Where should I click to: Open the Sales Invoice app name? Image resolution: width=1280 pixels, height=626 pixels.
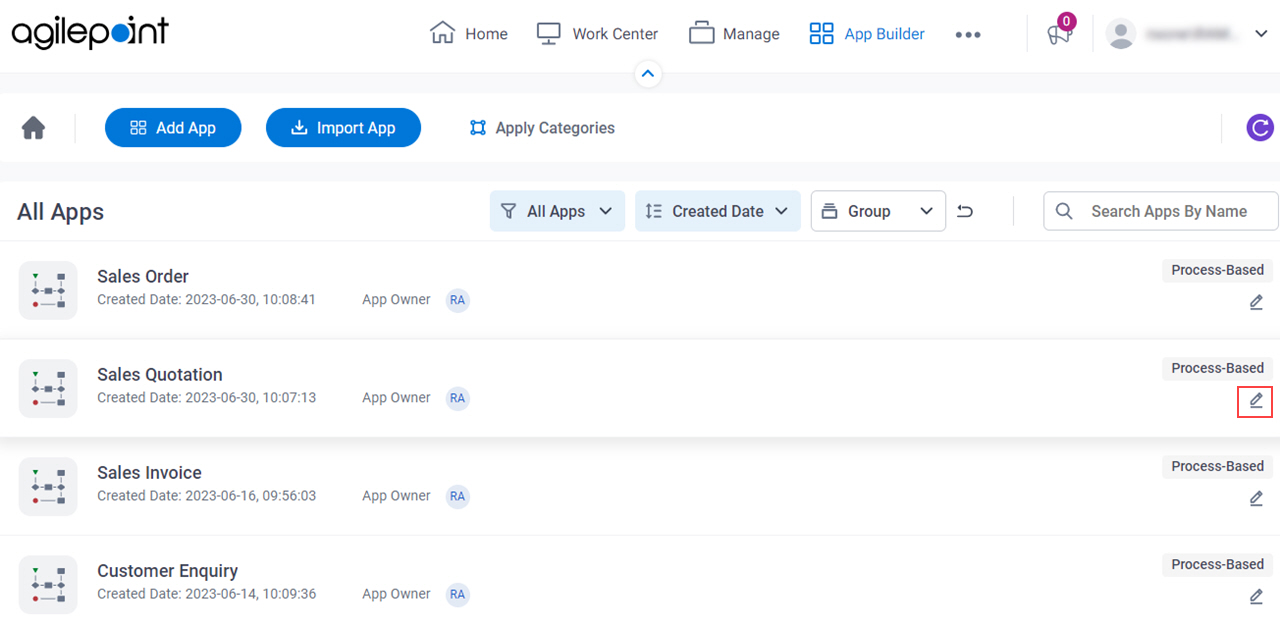click(149, 472)
